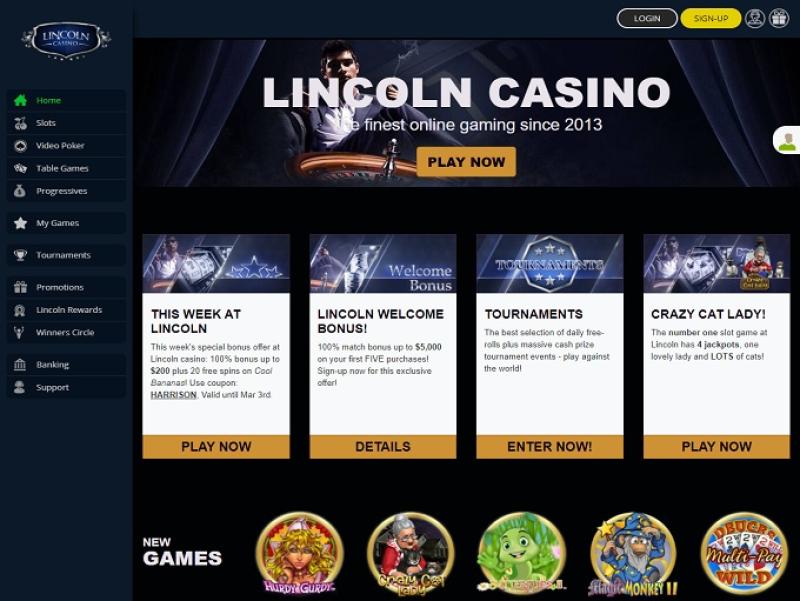800x601 pixels.
Task: Click the LOGIN button
Action: [647, 18]
